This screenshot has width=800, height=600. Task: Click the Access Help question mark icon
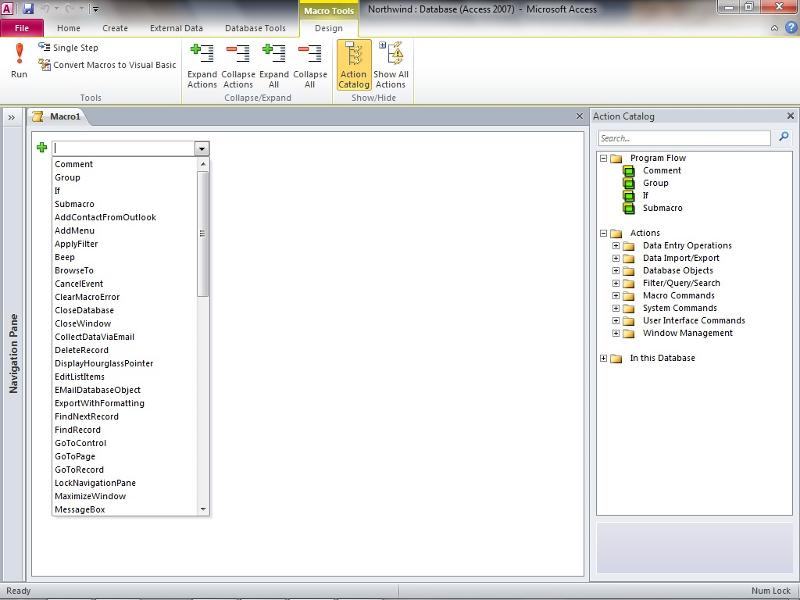pyautogui.click(x=791, y=28)
